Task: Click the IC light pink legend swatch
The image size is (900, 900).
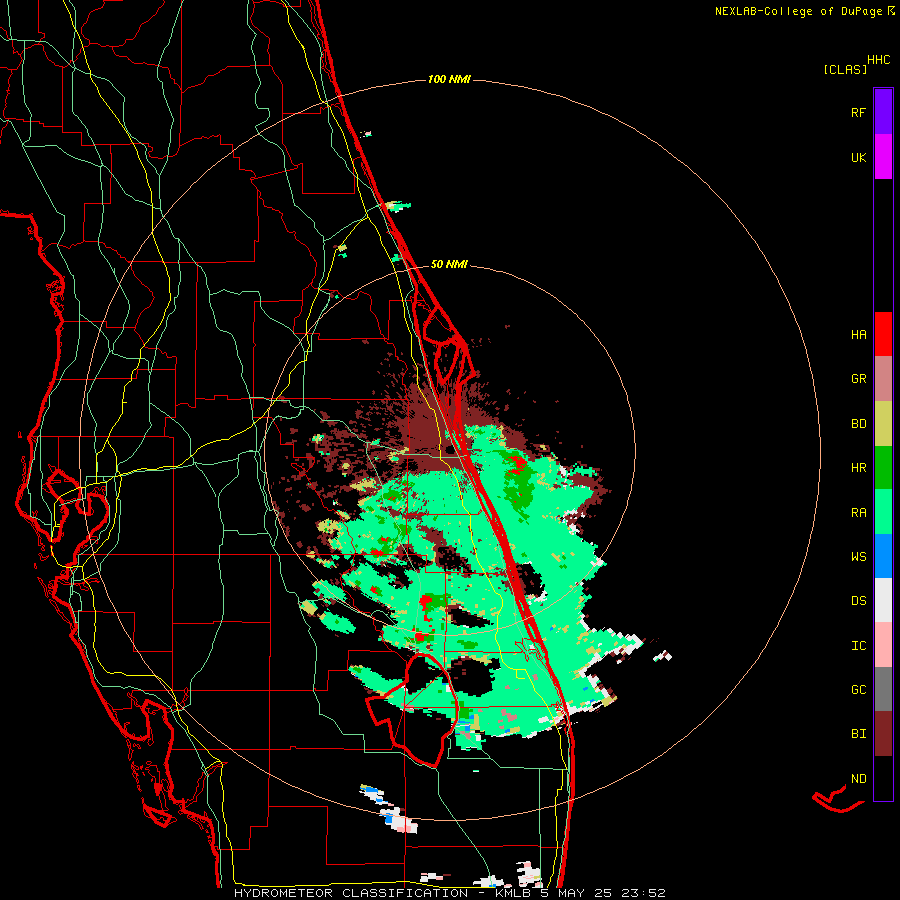Action: point(883,645)
